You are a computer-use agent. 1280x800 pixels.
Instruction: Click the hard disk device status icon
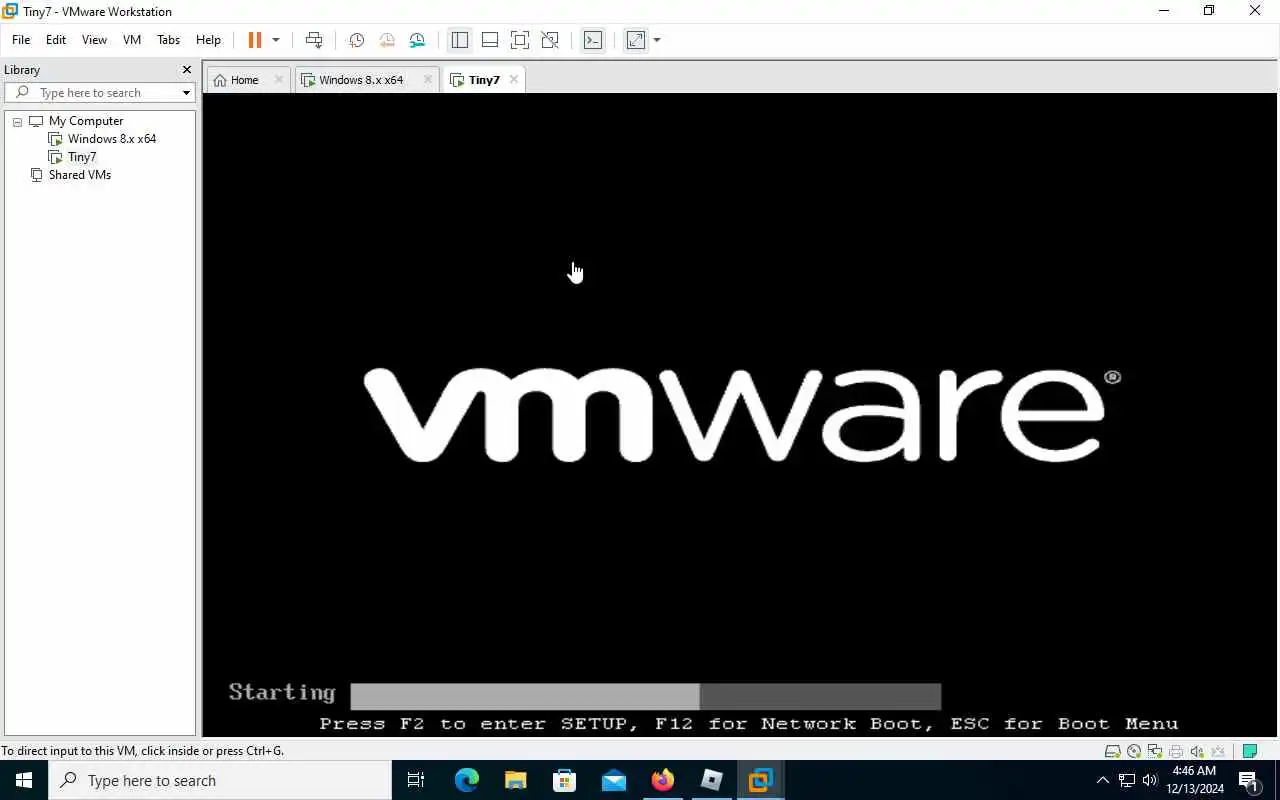pyautogui.click(x=1112, y=751)
